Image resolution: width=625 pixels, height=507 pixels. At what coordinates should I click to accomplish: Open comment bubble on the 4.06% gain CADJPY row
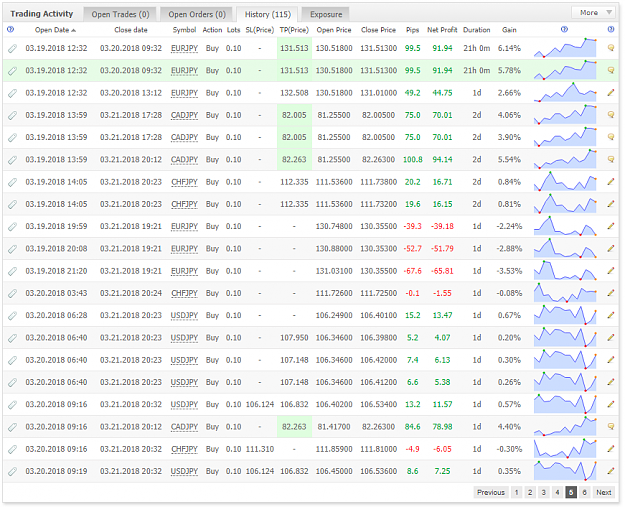pyautogui.click(x=611, y=115)
